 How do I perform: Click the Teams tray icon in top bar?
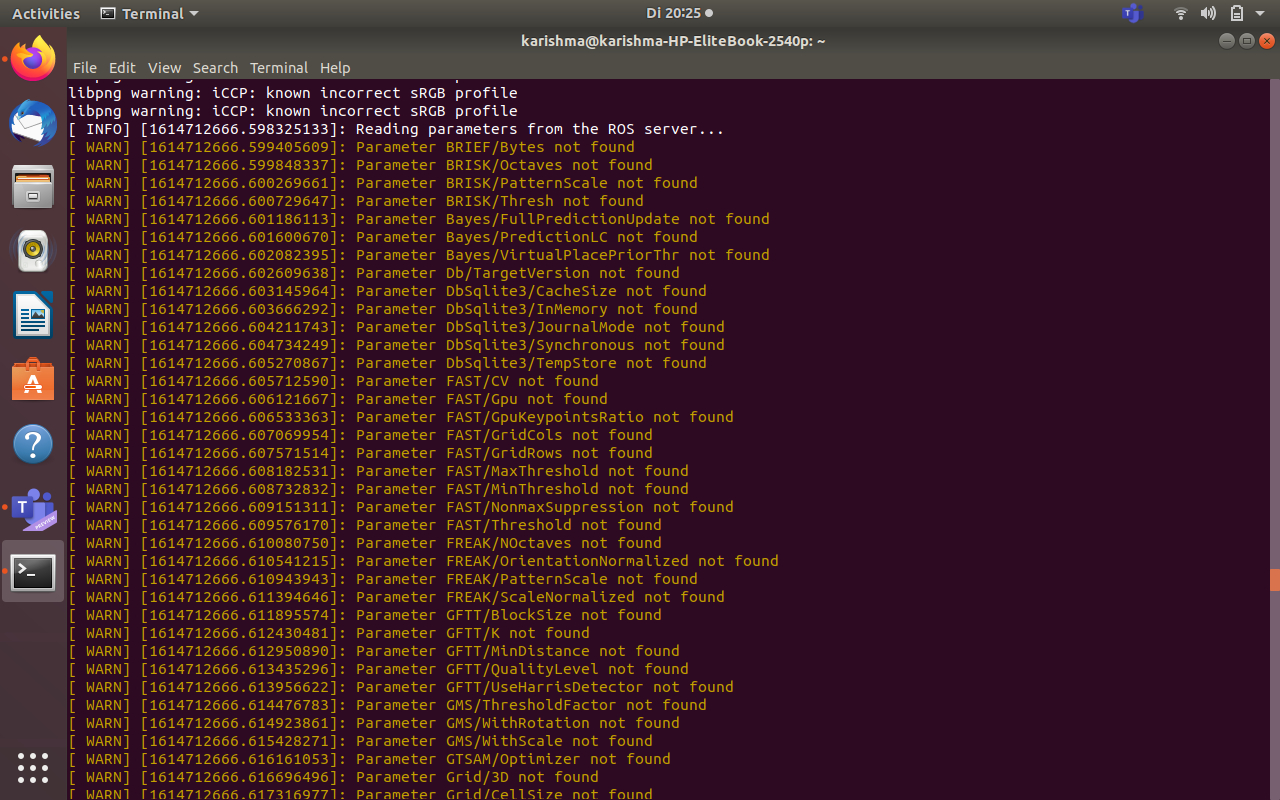click(1132, 14)
